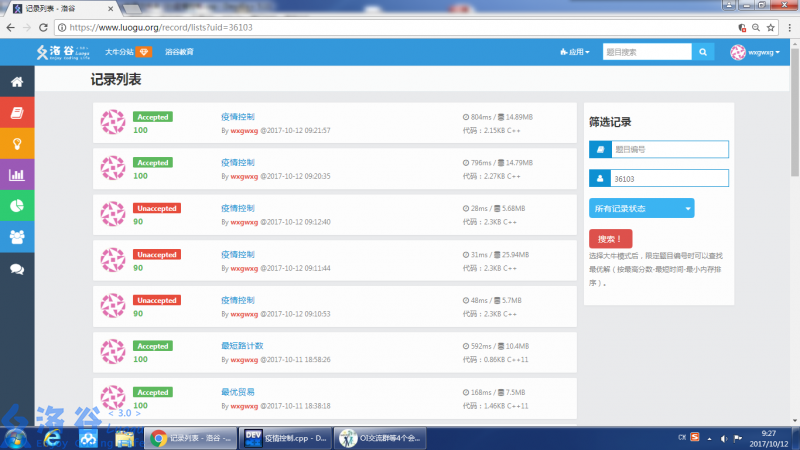The image size is (800, 450).
Task: Click the green pie chart sidebar icon
Action: coord(17,206)
